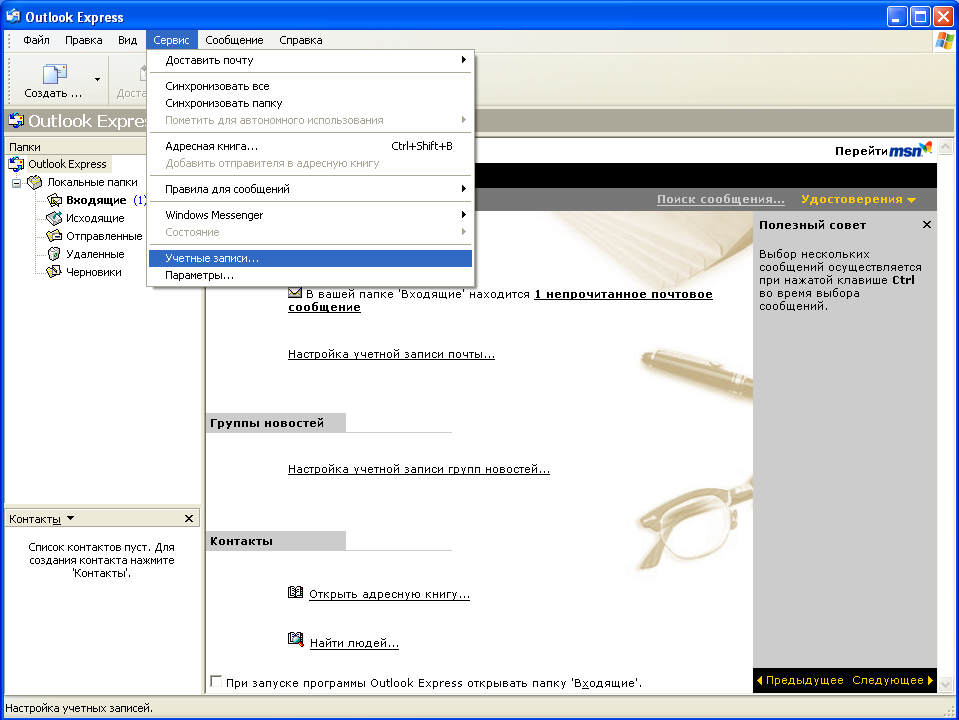Screen dimensions: 959x720
Task: Click the Outlook Express title bar icon
Action: (13, 16)
